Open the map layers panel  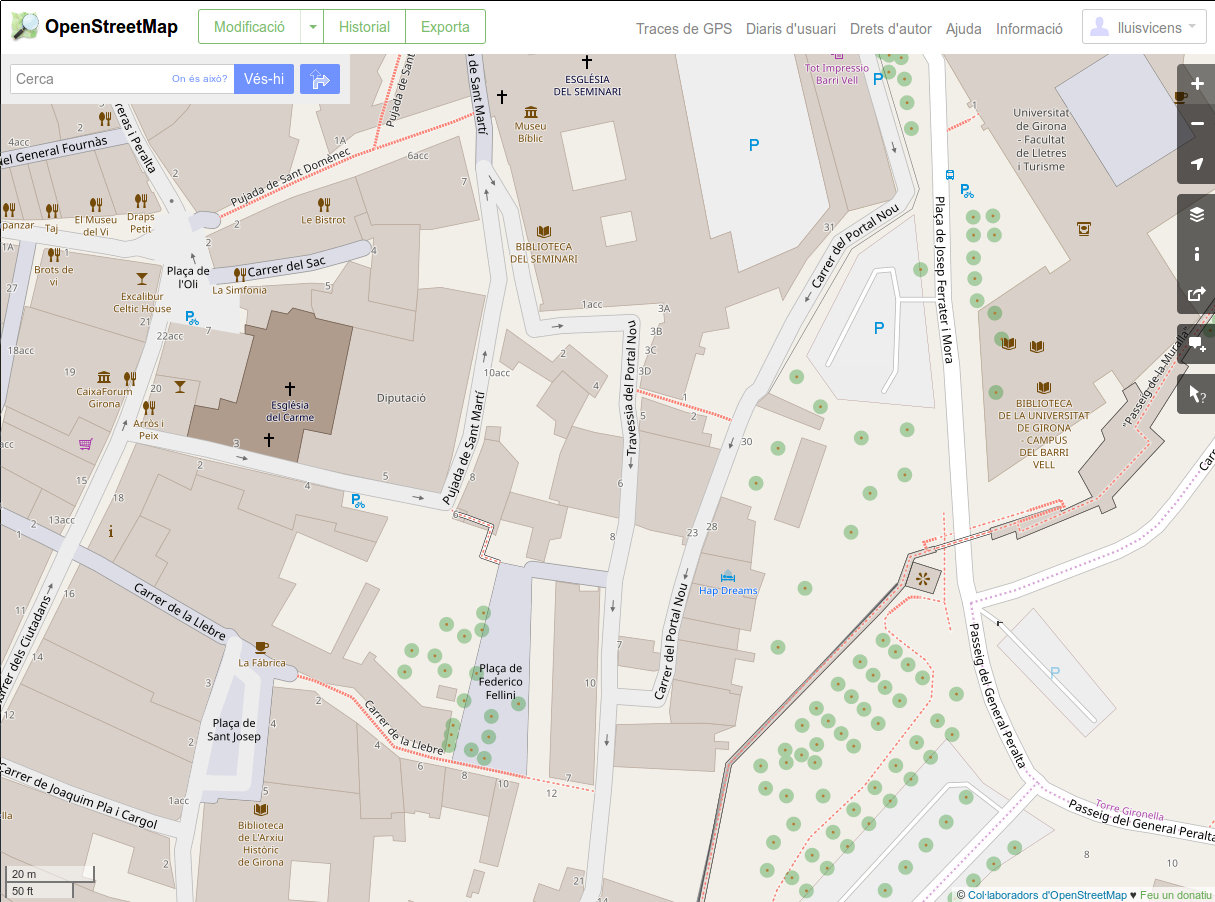[1197, 214]
